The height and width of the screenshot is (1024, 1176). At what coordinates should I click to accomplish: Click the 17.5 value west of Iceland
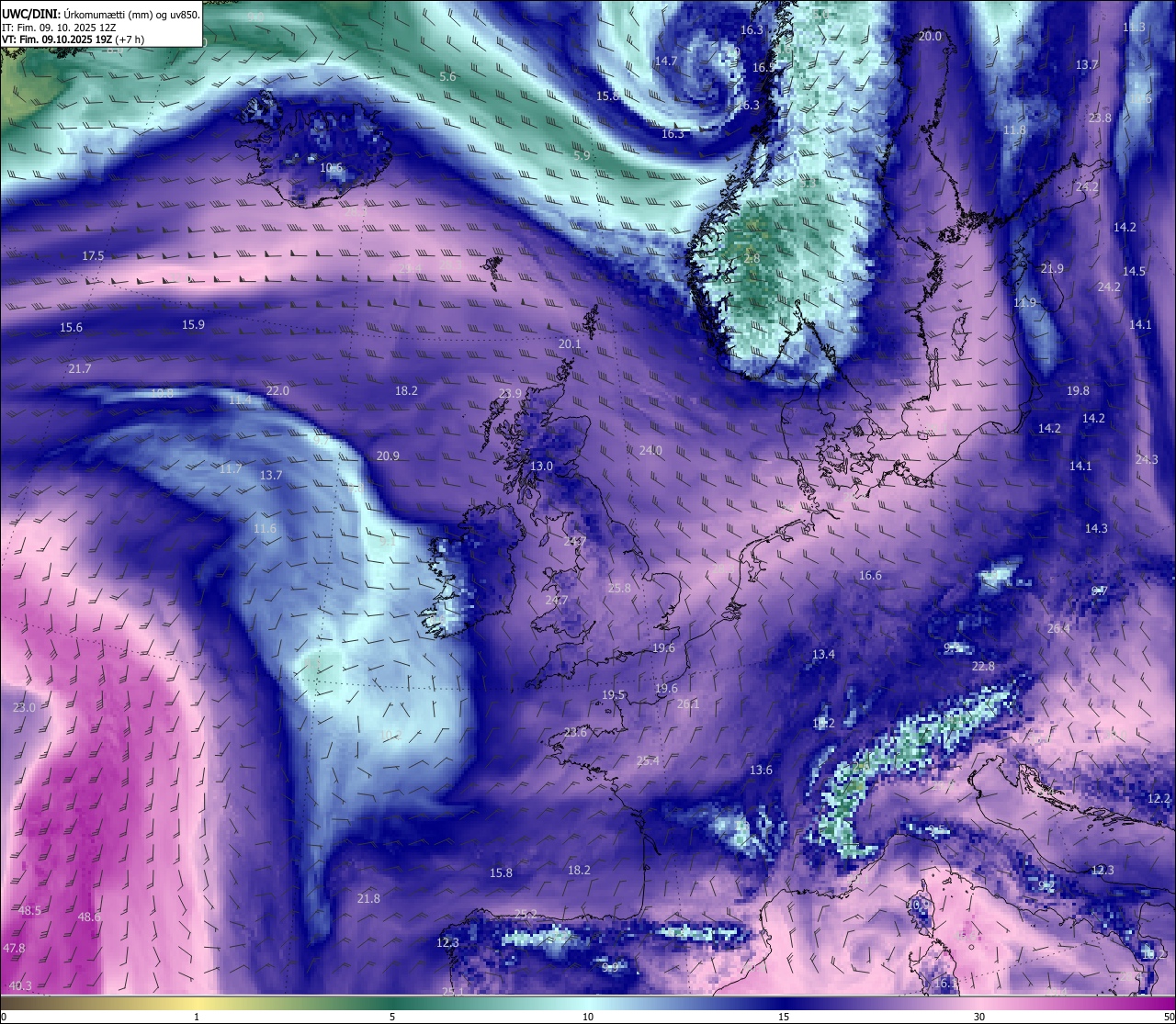coord(93,256)
